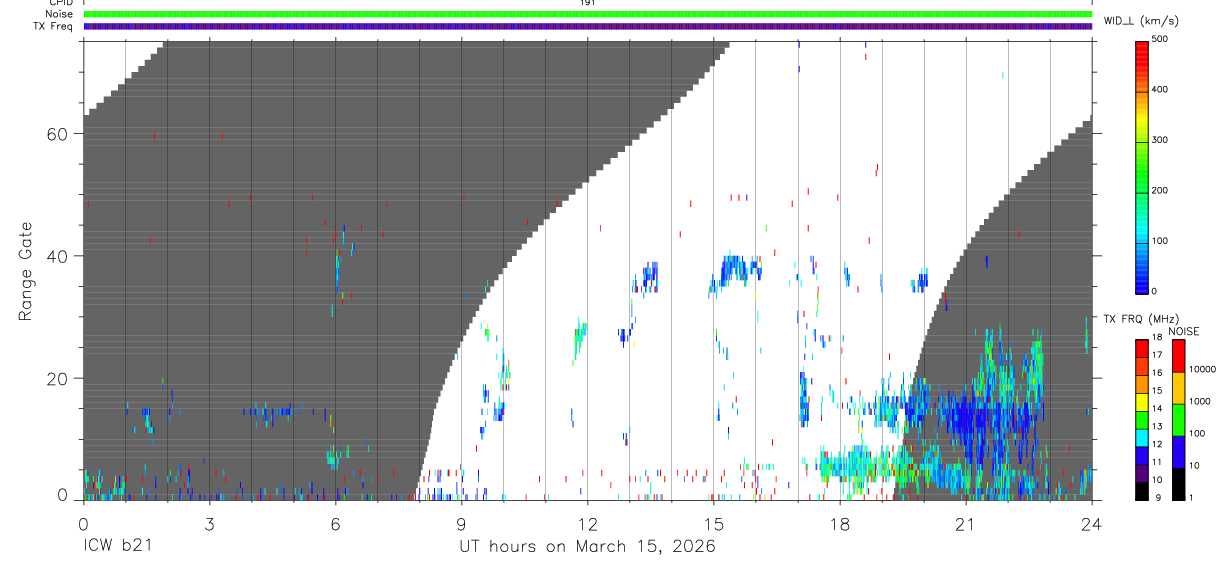
Task: Click the 14 tick on the TX FRQ scale
Action: pyautogui.click(x=1158, y=408)
